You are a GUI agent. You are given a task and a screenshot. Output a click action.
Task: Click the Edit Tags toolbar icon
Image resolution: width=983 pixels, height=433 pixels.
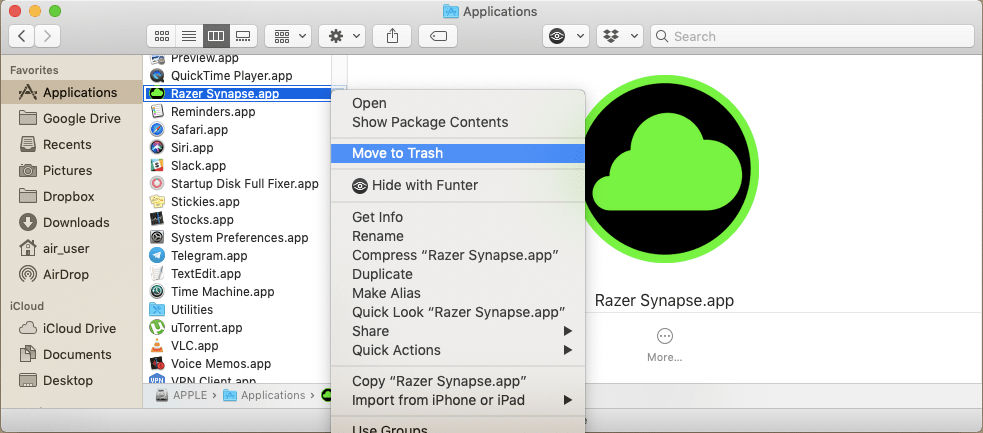(438, 36)
